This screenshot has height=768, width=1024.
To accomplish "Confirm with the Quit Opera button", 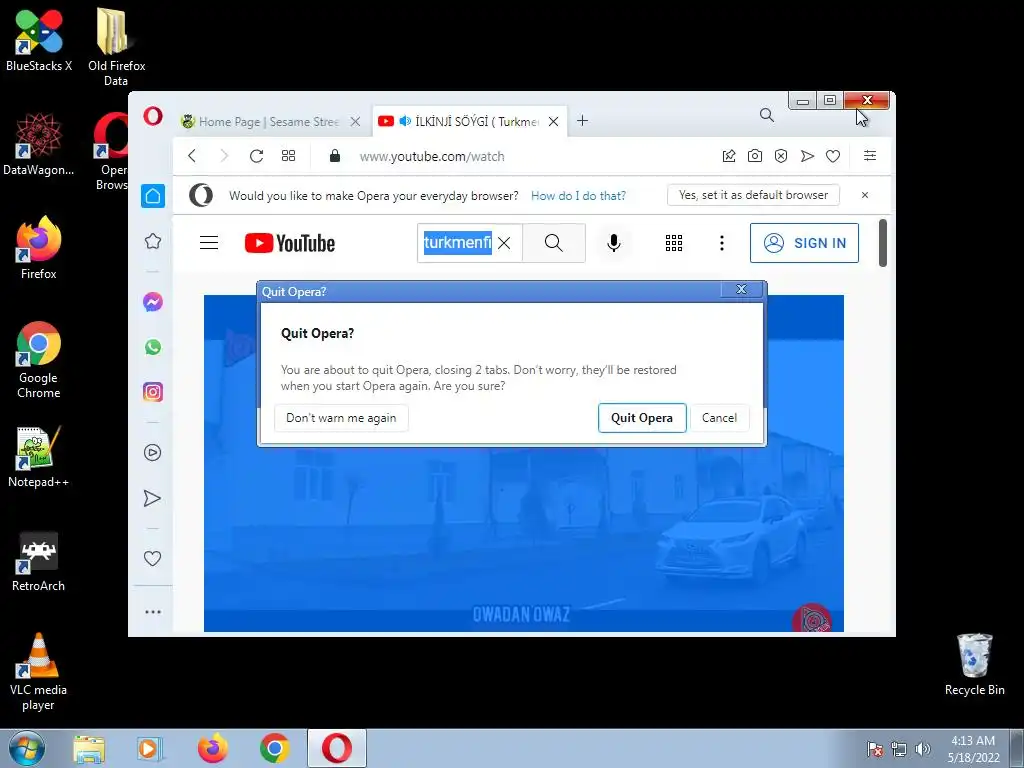I will [x=642, y=418].
